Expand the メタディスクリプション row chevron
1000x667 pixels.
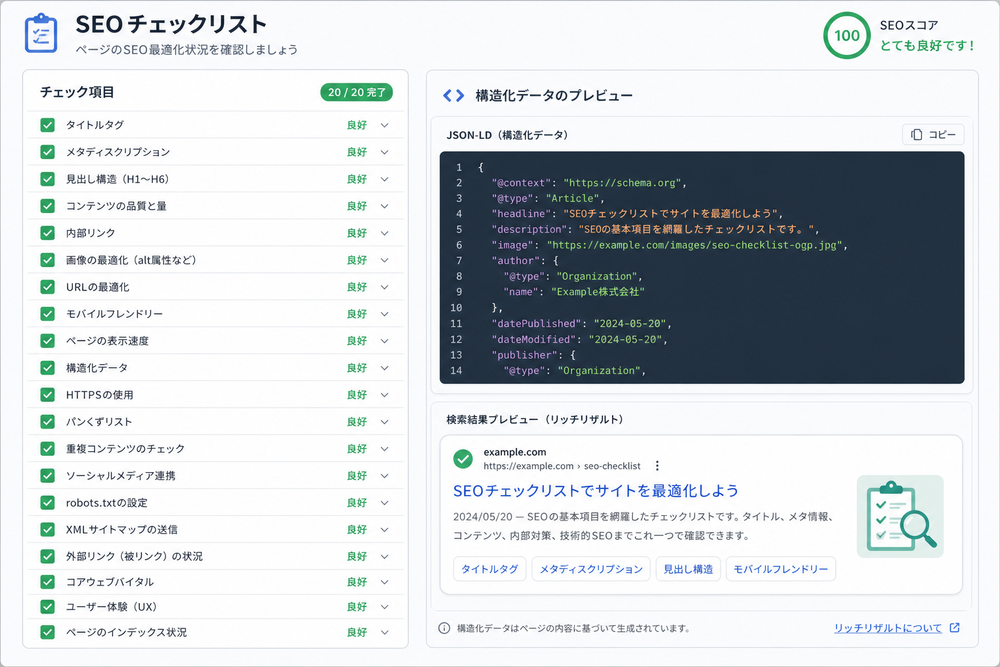[385, 152]
